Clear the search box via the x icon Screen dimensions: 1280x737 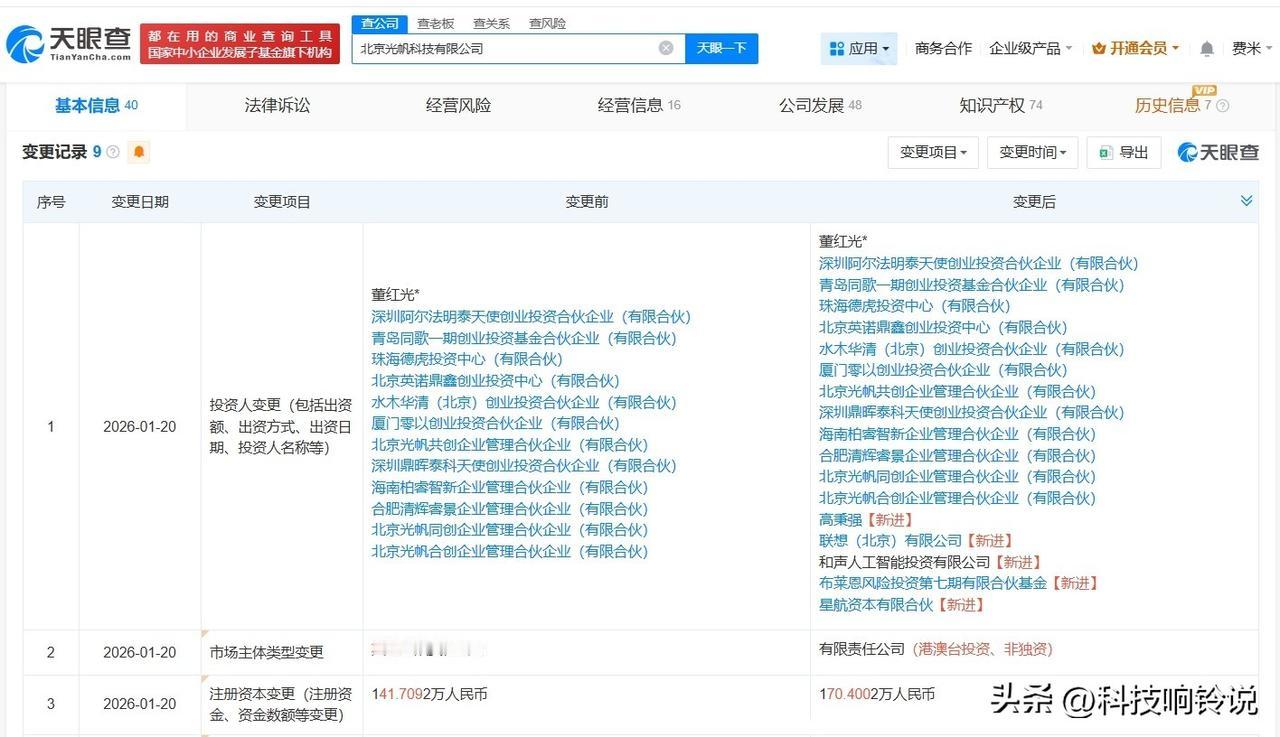click(x=666, y=47)
